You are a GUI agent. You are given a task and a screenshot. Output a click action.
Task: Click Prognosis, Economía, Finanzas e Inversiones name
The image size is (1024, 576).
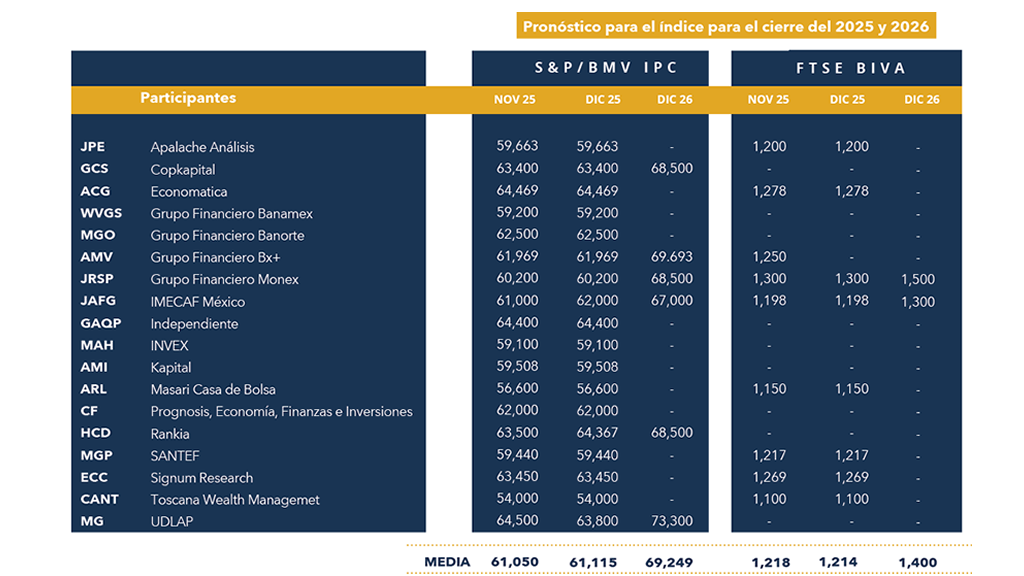[x=281, y=411]
